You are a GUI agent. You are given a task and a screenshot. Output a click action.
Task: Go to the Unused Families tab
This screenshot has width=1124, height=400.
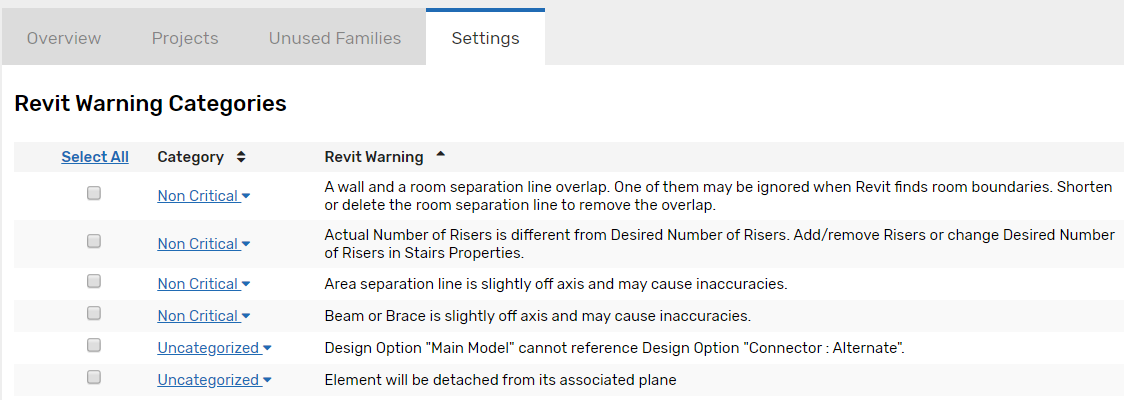pyautogui.click(x=335, y=38)
